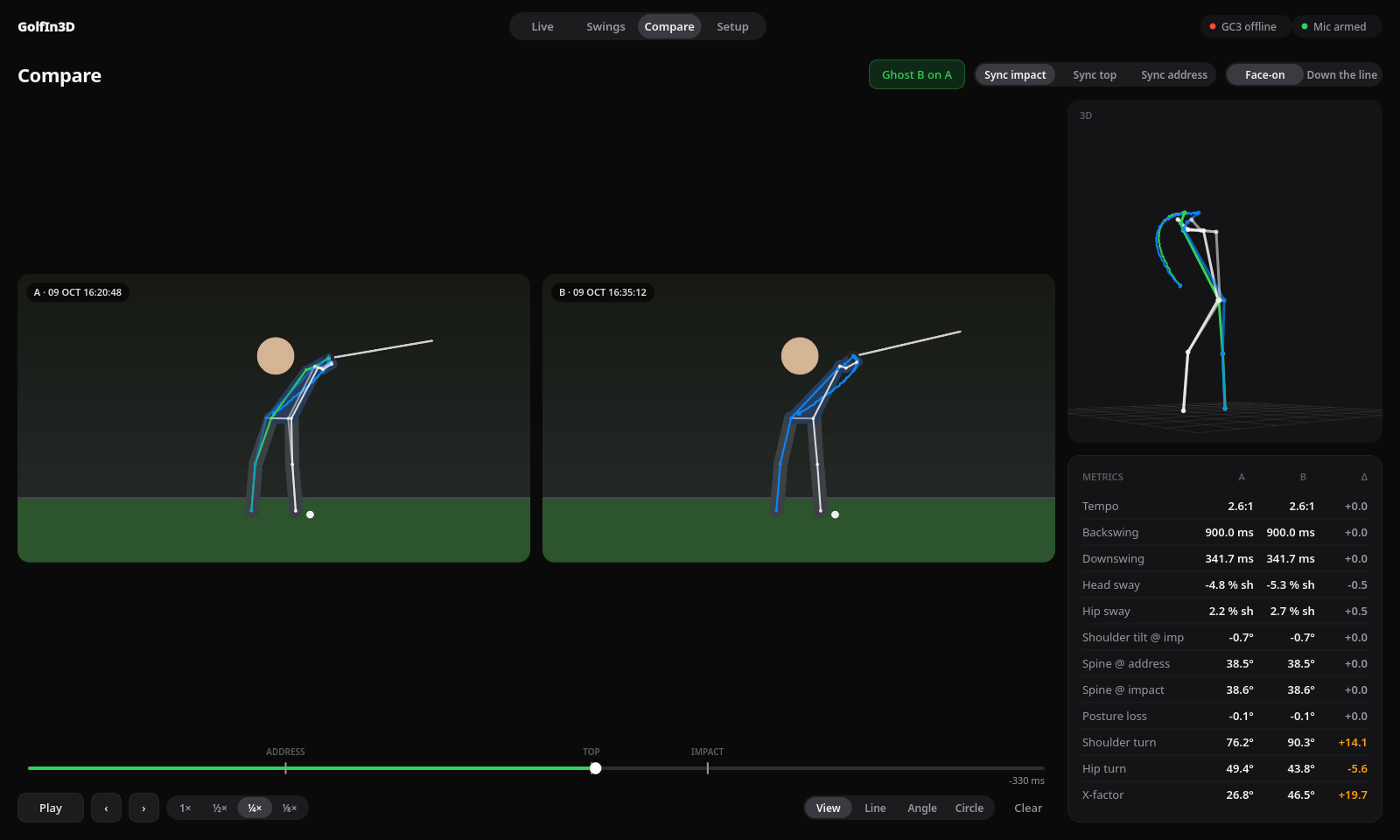
Task: Click Shoulder tilt @ imp metric label
Action: (x=1133, y=637)
